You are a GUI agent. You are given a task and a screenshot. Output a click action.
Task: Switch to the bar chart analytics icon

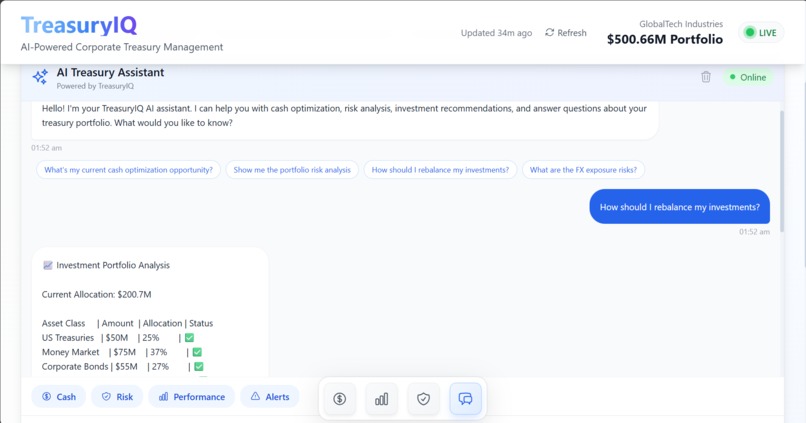[x=381, y=399]
